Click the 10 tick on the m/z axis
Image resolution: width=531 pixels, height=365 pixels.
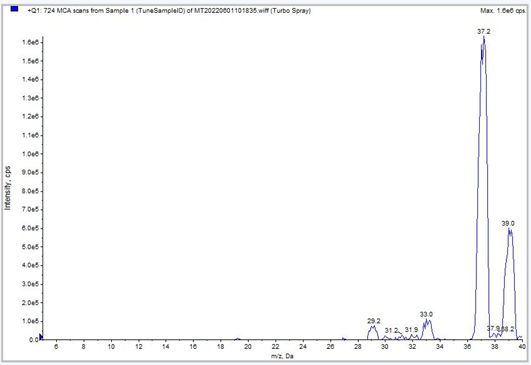click(x=111, y=346)
